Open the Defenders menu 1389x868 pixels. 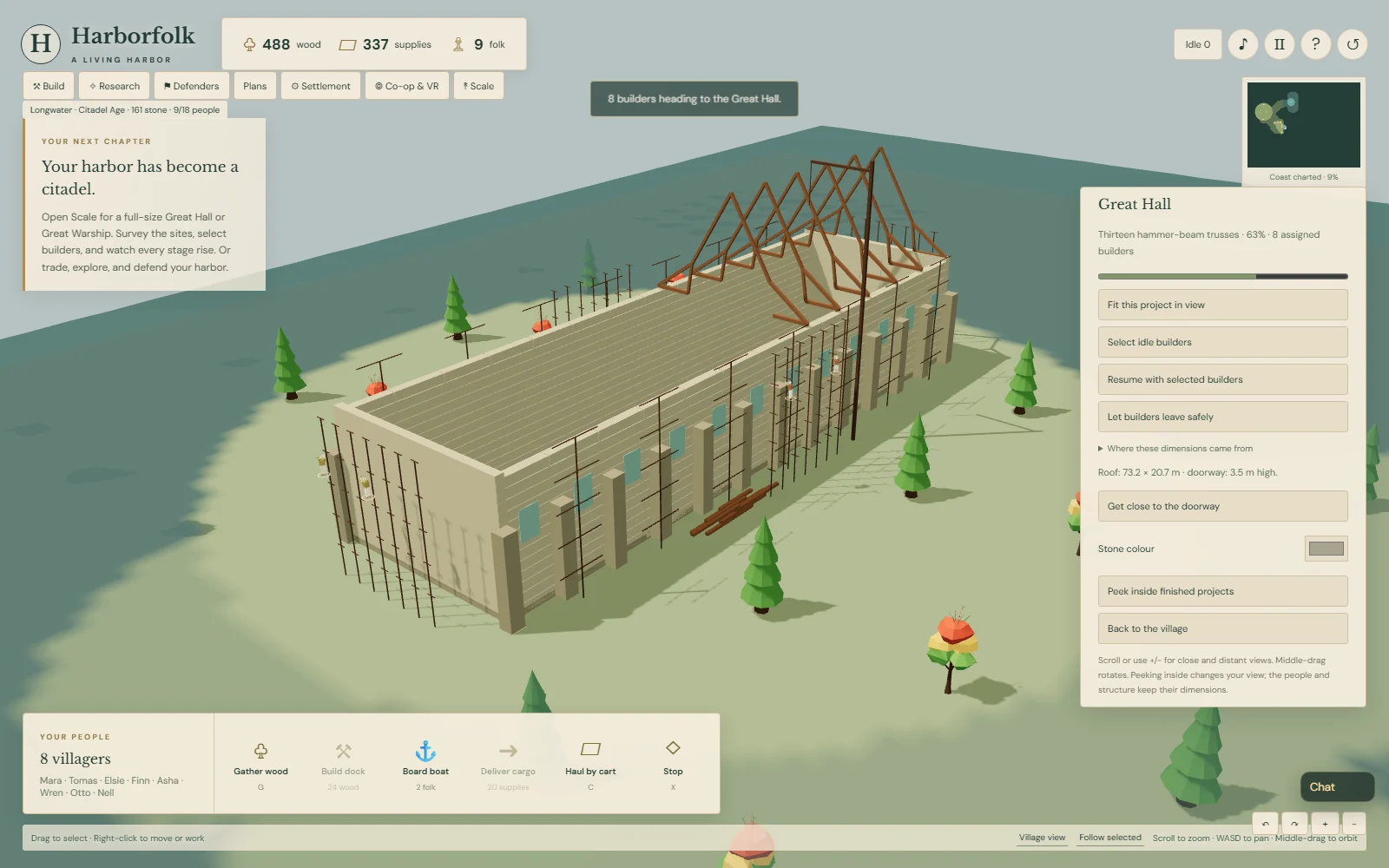tap(192, 86)
